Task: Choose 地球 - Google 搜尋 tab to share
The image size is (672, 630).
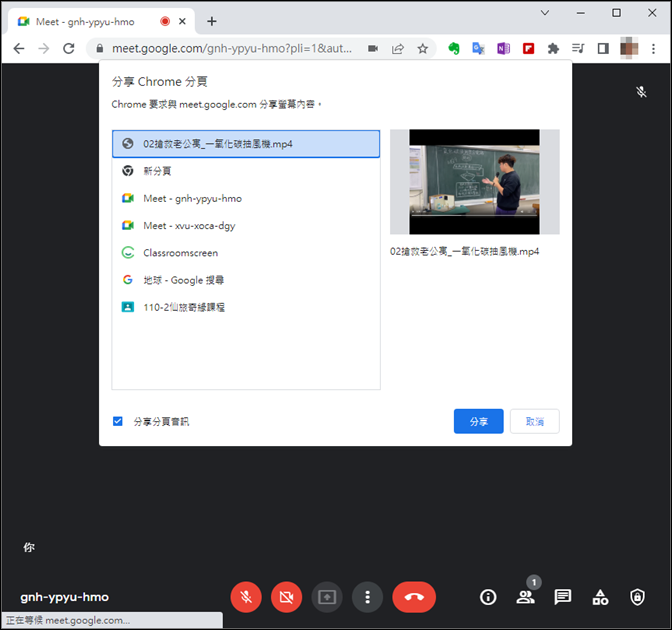Action: pyautogui.click(x=246, y=280)
